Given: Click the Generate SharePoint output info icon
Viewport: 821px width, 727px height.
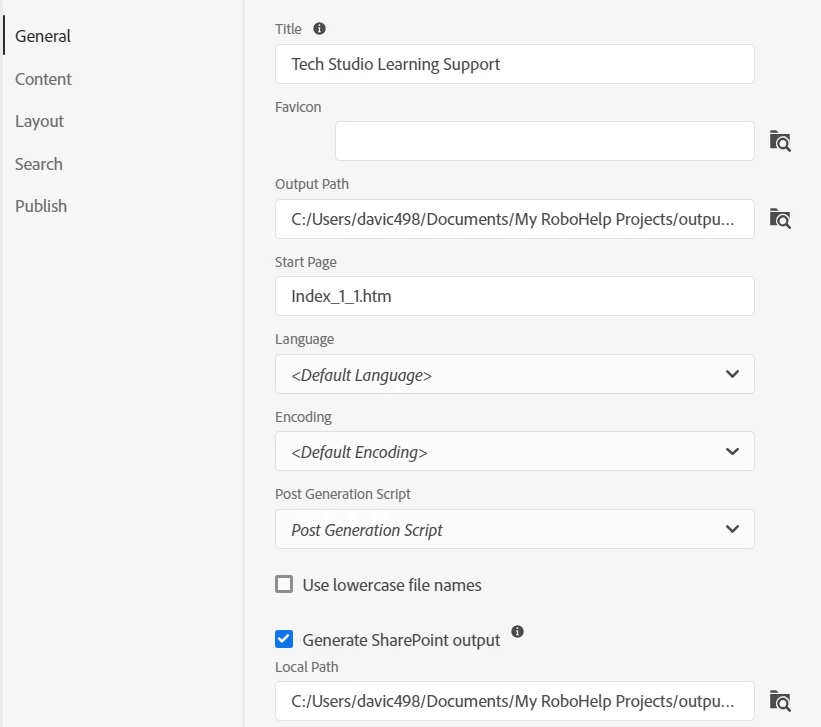Looking at the screenshot, I should point(517,632).
